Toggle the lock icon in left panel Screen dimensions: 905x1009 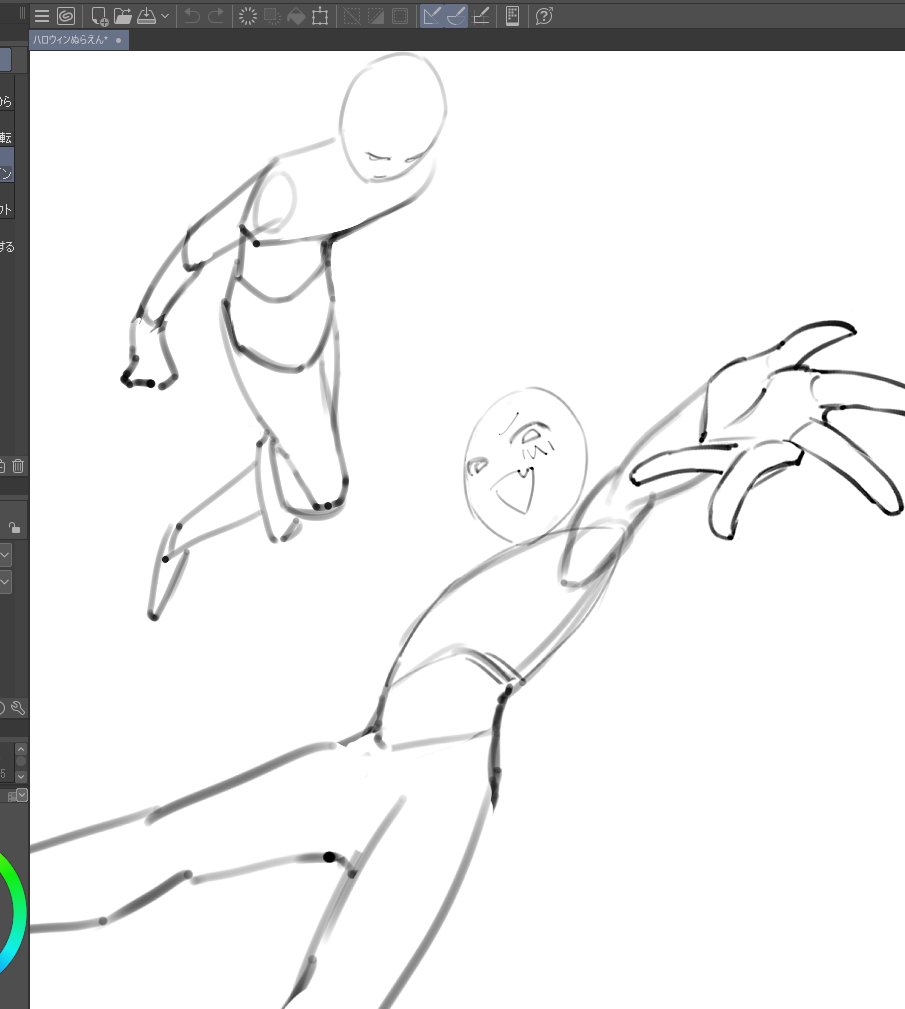(14, 528)
